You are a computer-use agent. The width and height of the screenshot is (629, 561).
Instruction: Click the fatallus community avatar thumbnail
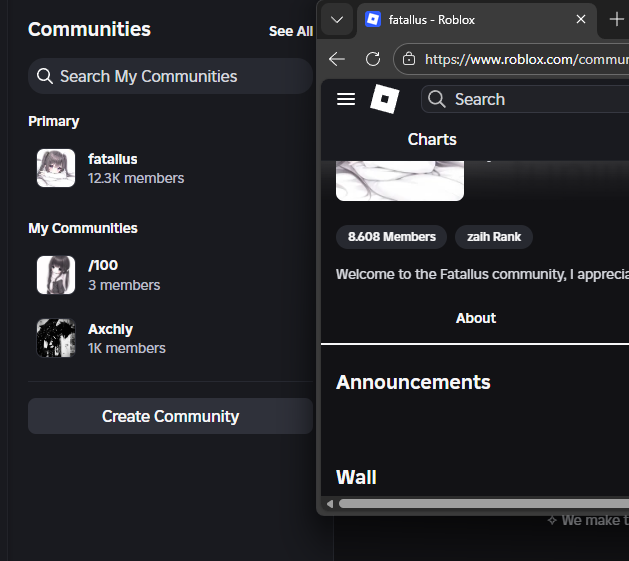56,168
